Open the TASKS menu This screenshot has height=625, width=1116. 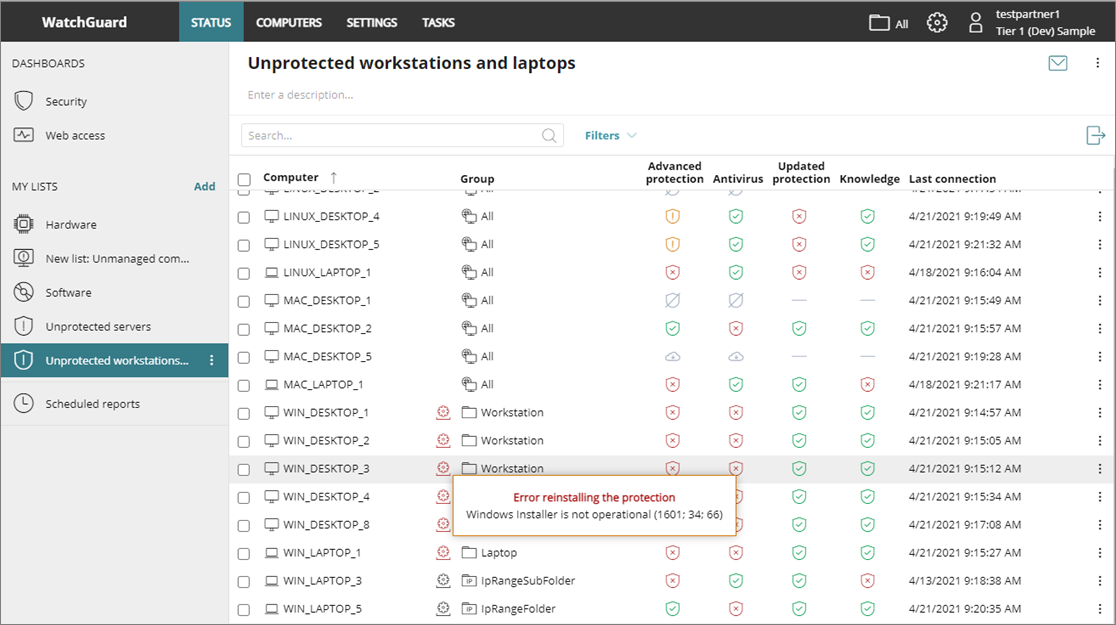pos(438,22)
